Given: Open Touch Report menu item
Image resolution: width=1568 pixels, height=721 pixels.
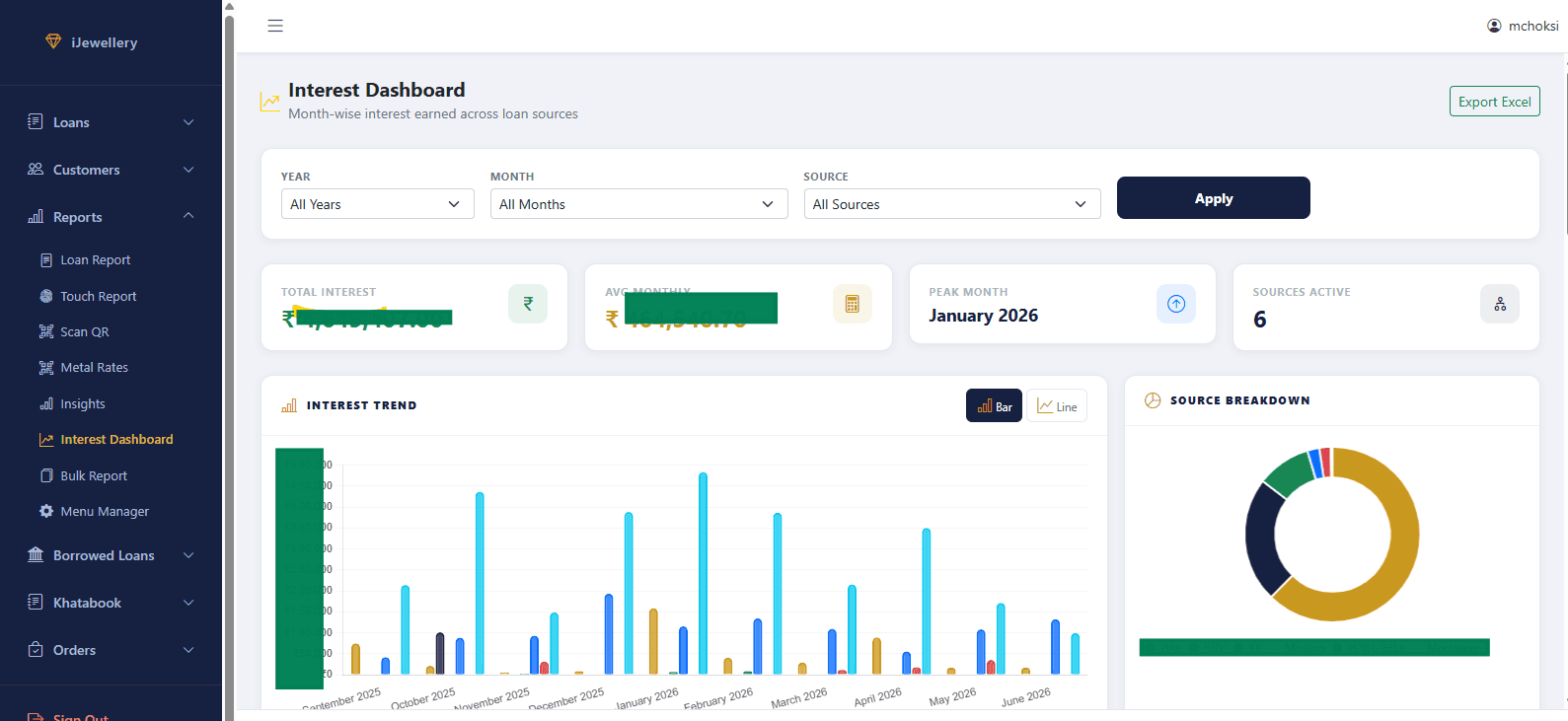Looking at the screenshot, I should click(x=98, y=296).
